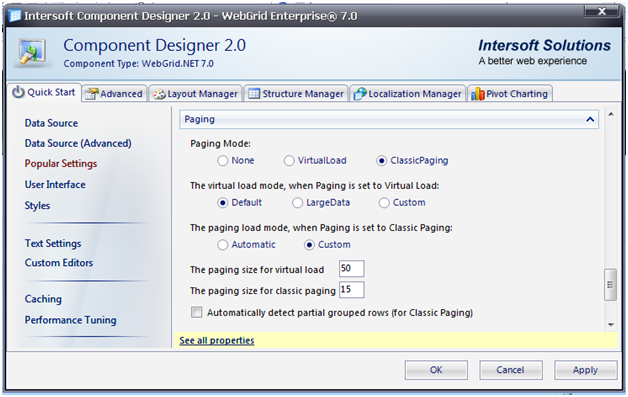The image size is (628, 397).
Task: Collapse the Paging section chevron
Action: [590, 119]
